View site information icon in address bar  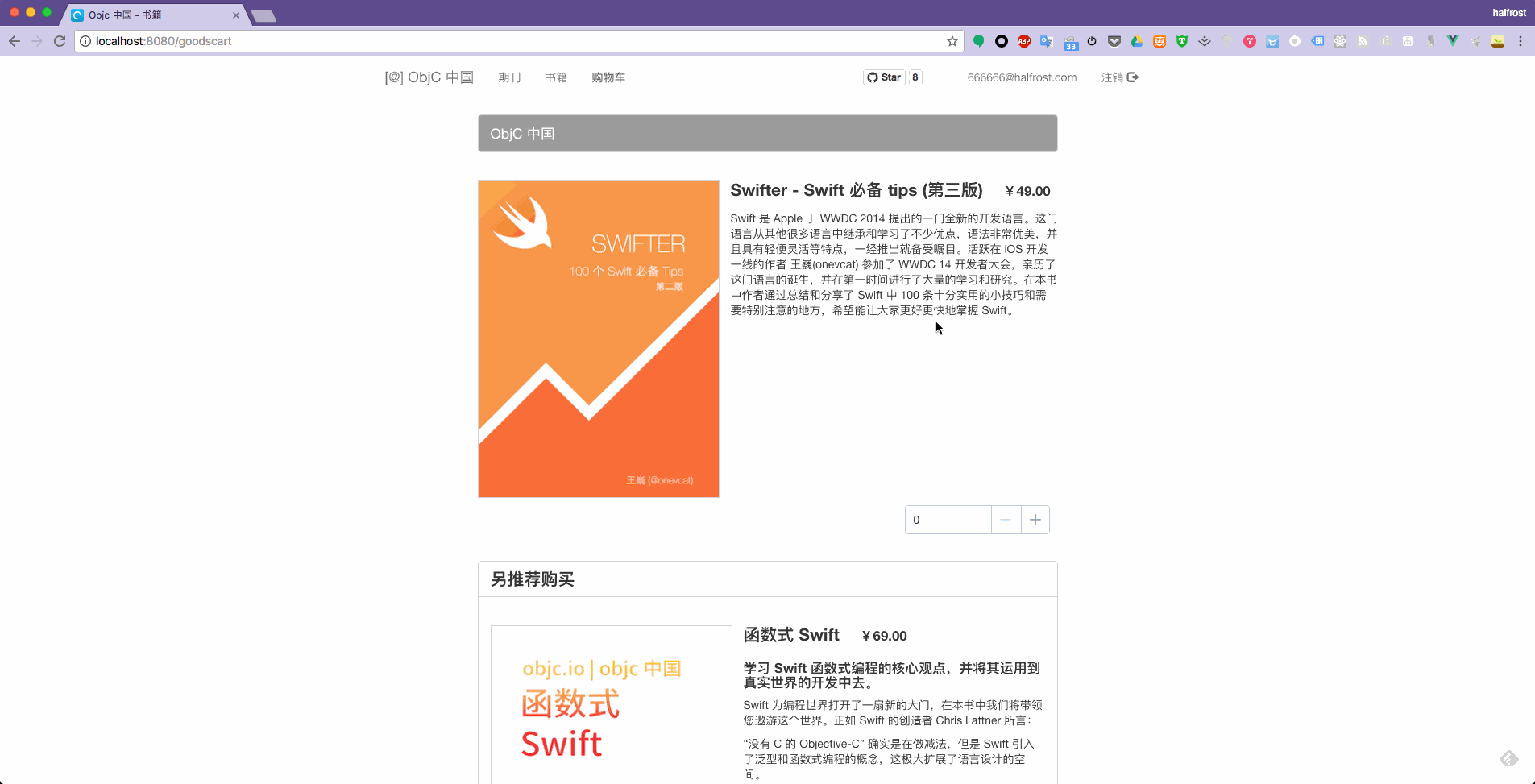(85, 41)
